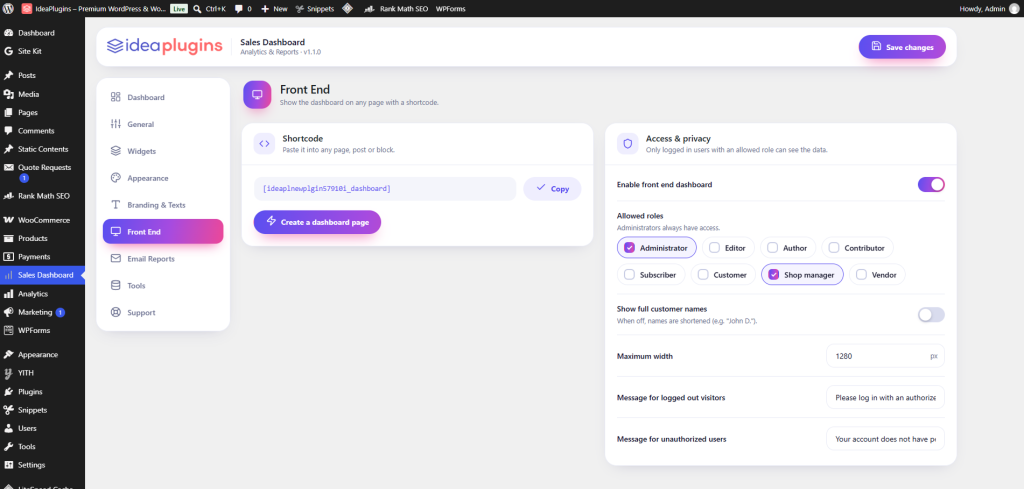Switch to plugin Dashboard tab
The width and height of the screenshot is (1024, 489).
tap(163, 97)
